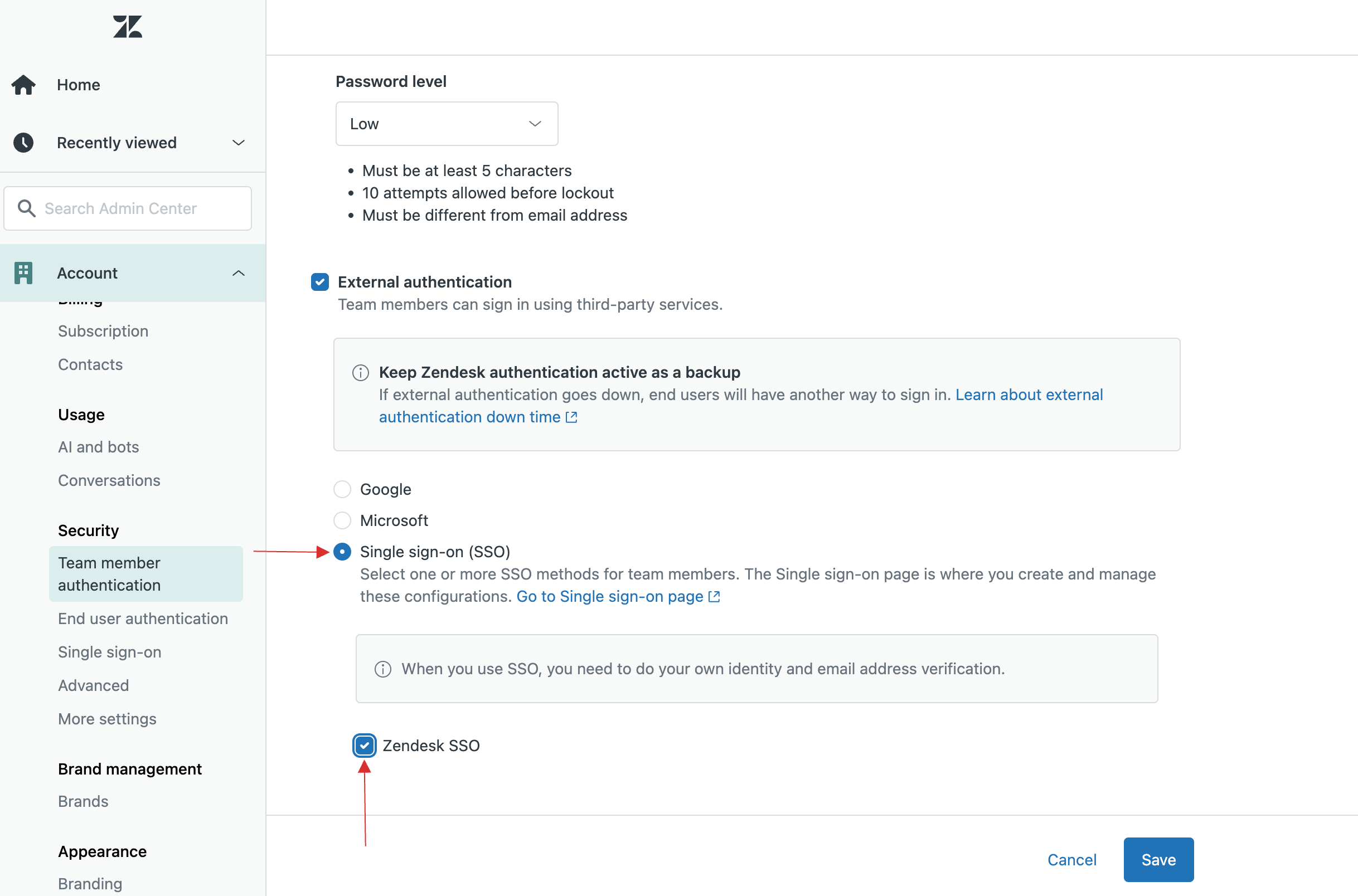Open 'Learn about external authentication down time' link
The image size is (1358, 896).
point(741,406)
